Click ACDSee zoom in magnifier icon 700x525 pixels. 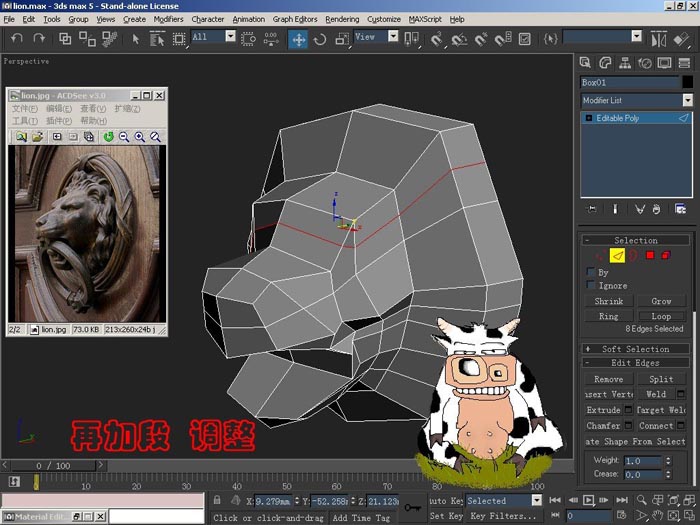click(x=140, y=137)
